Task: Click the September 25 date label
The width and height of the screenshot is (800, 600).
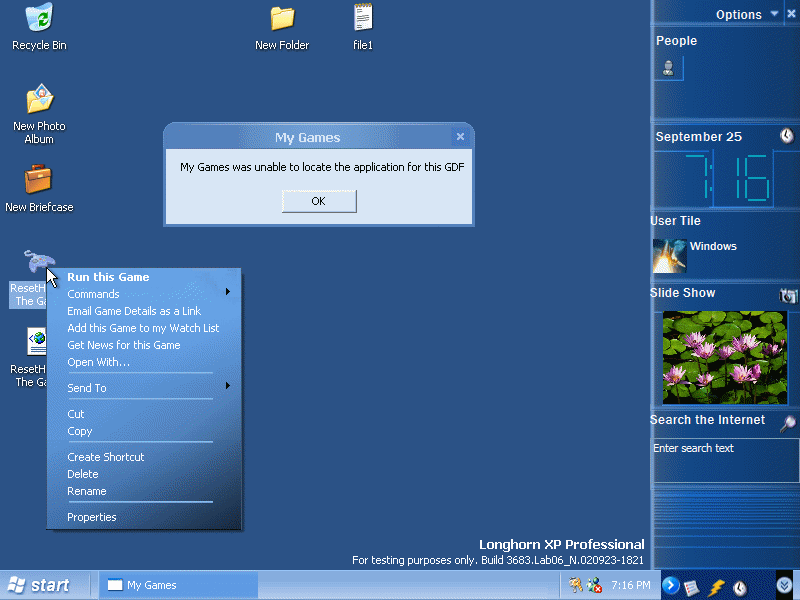Action: [698, 137]
